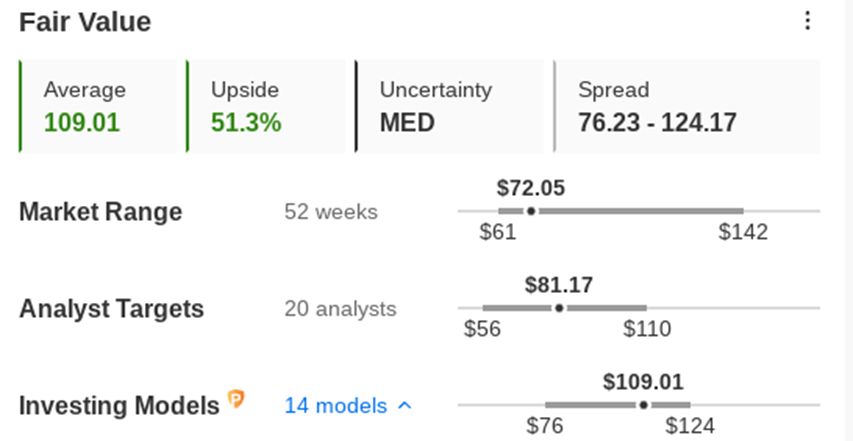Click the 14 models link
The image size is (853, 441).
coord(336,406)
